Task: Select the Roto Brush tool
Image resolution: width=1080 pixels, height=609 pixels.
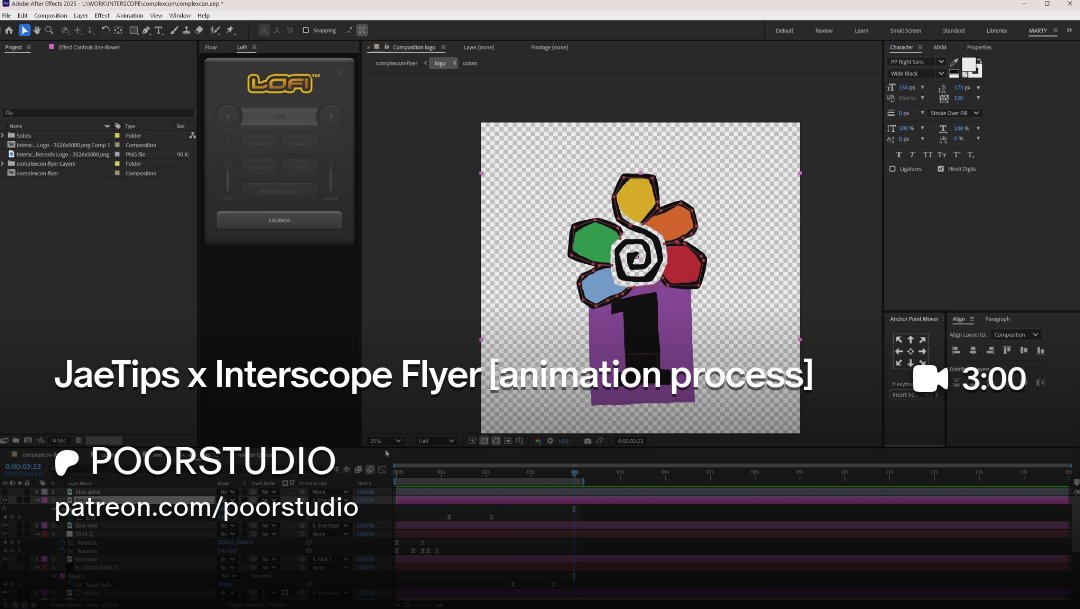Action: 215,30
